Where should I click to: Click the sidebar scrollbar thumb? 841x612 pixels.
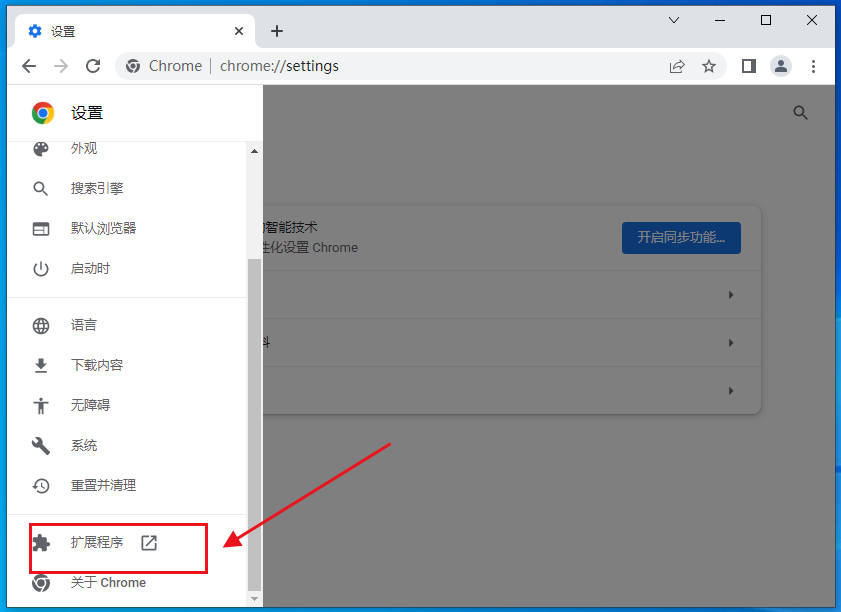pyautogui.click(x=254, y=424)
